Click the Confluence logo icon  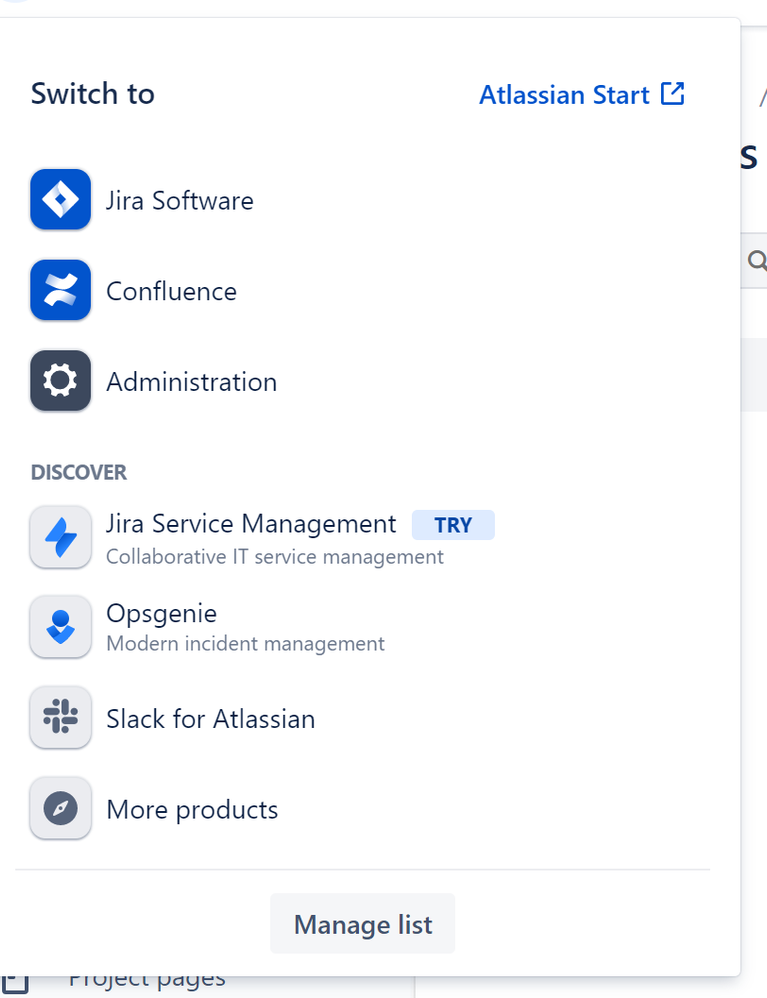point(60,290)
